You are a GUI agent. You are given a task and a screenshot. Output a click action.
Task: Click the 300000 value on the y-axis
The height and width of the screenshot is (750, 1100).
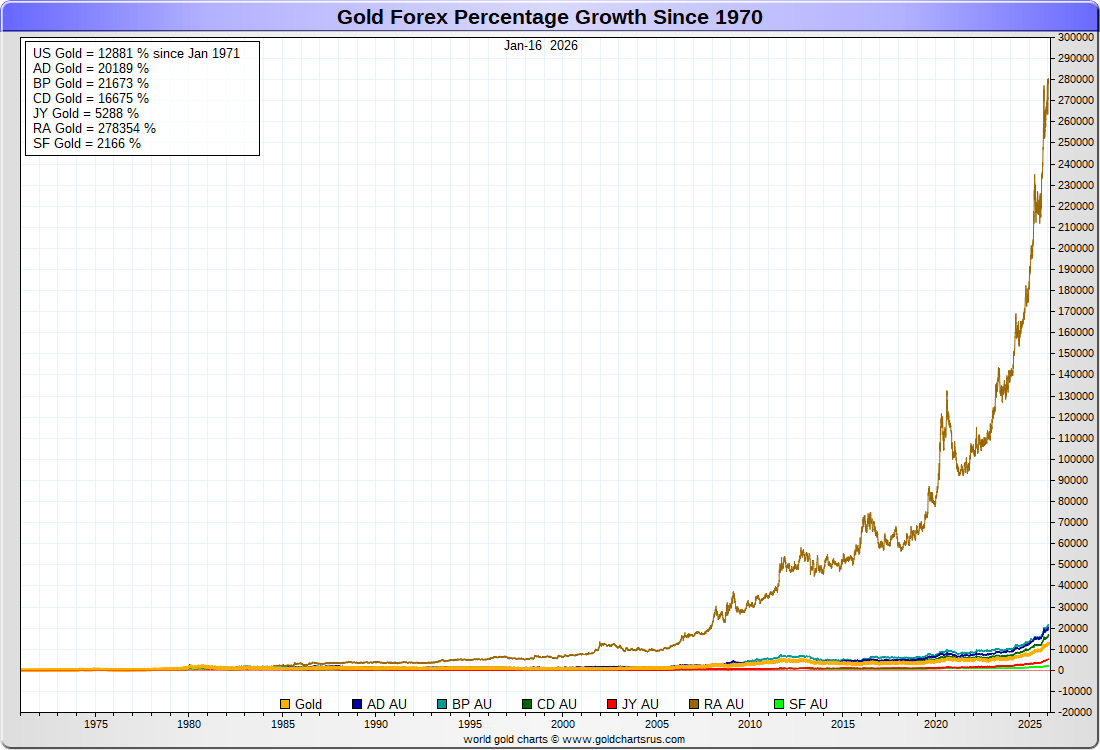tap(1073, 37)
